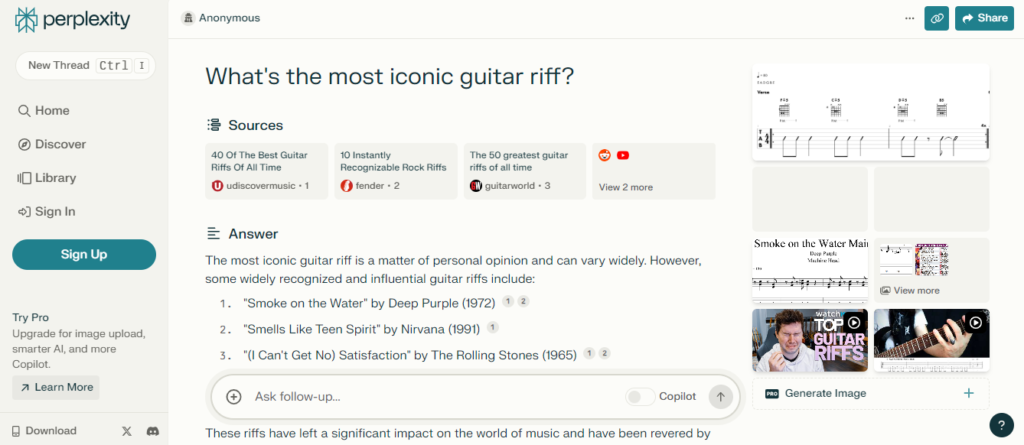Viewport: 1024px width, 445px height.
Task: Click the Share button
Action: click(x=984, y=18)
